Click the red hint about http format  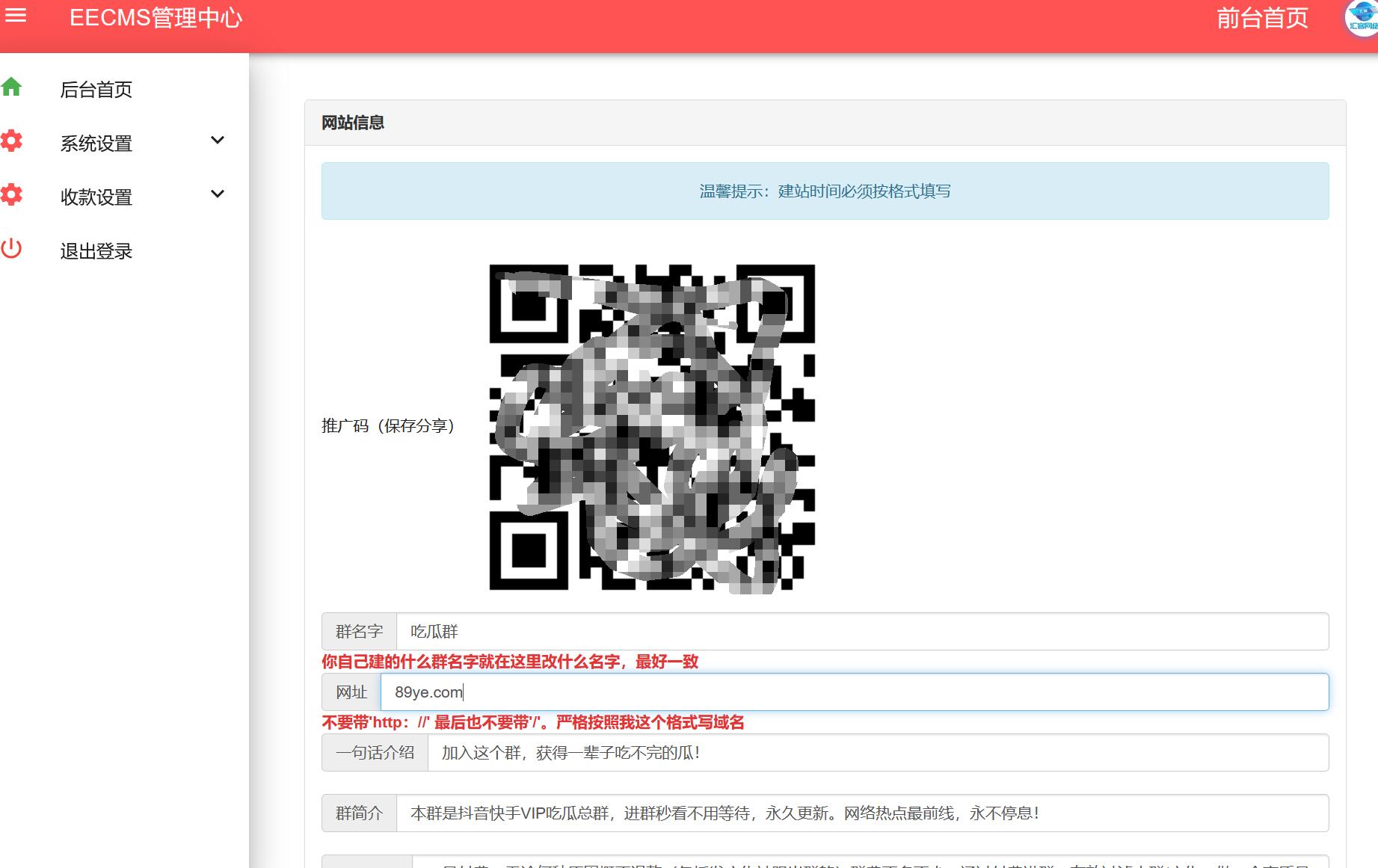click(x=533, y=722)
